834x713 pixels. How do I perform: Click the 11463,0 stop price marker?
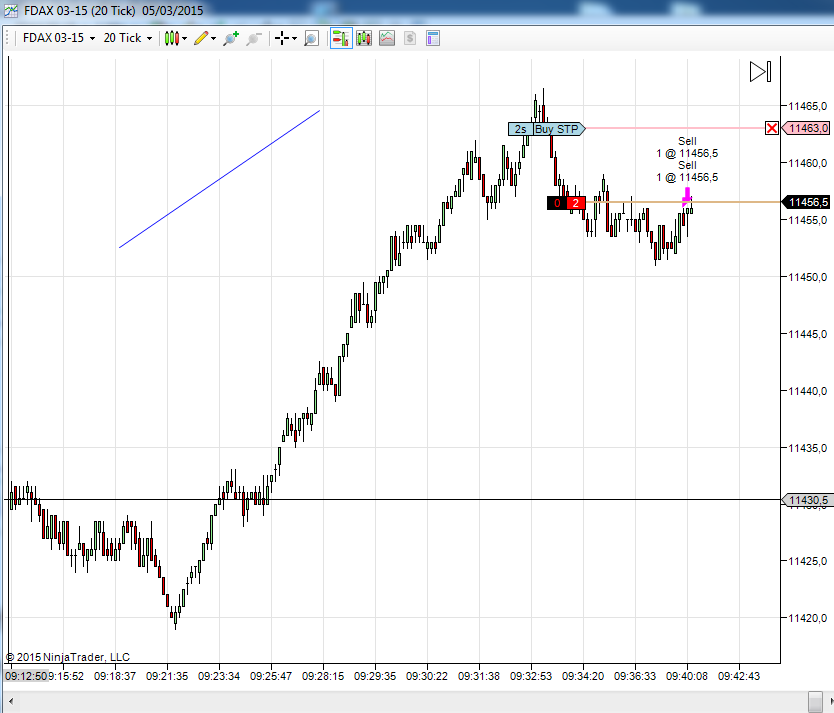[x=806, y=128]
